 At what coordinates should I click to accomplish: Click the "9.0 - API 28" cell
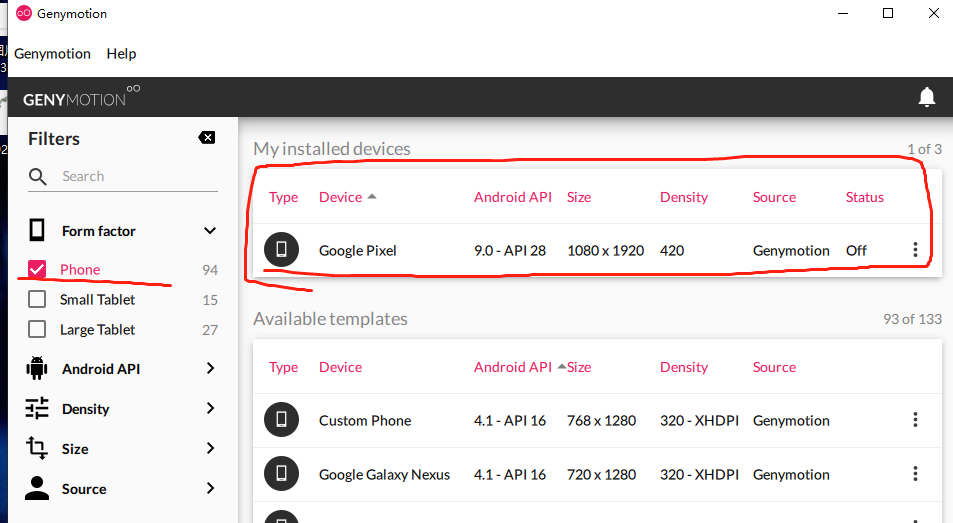click(x=510, y=250)
